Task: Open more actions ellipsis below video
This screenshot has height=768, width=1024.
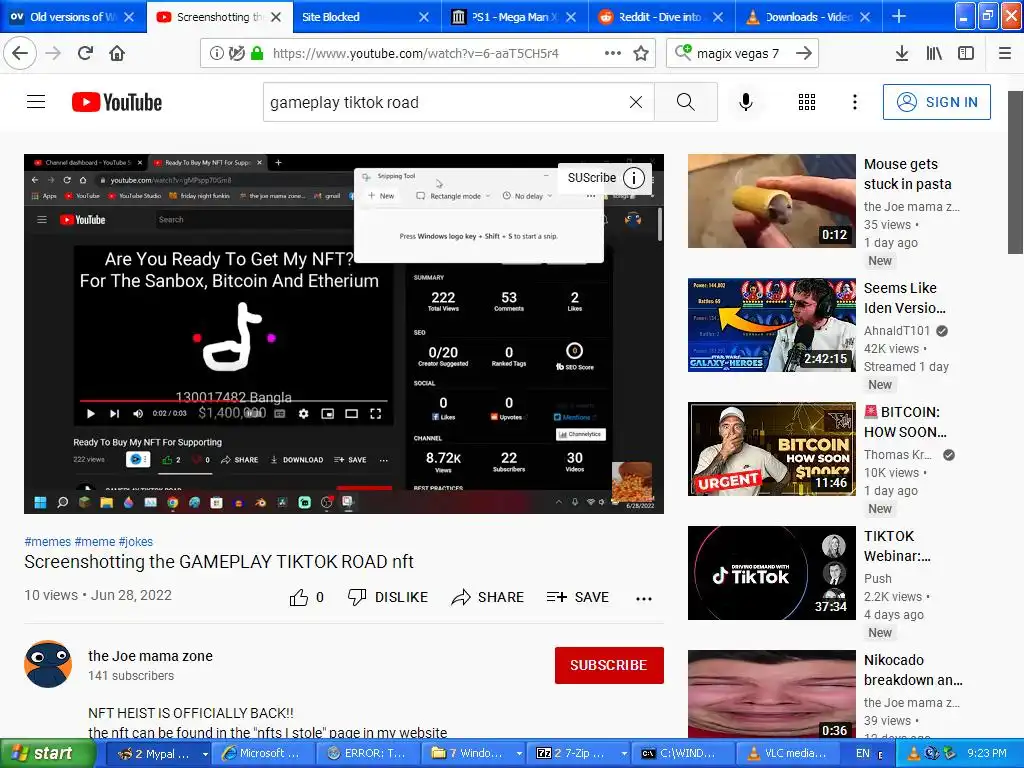Action: (644, 598)
